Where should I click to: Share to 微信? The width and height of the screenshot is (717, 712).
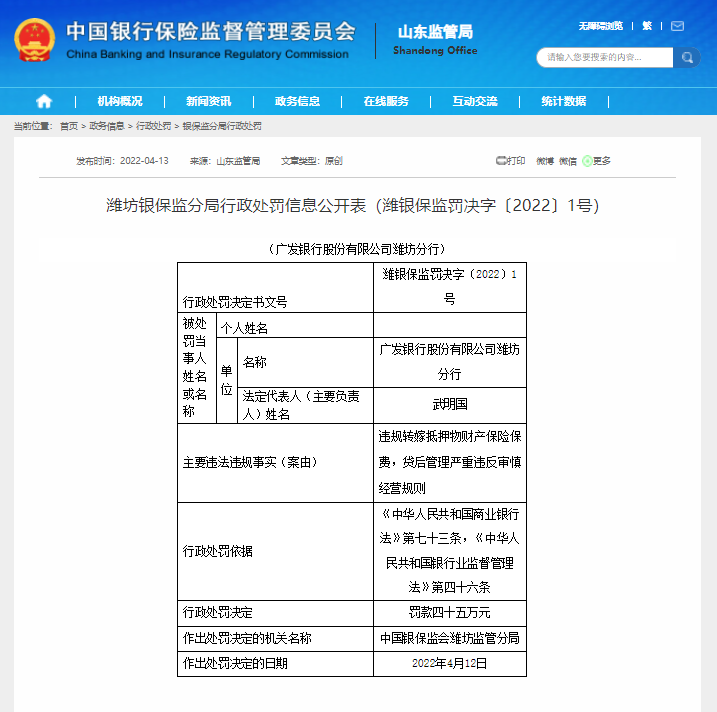click(567, 161)
